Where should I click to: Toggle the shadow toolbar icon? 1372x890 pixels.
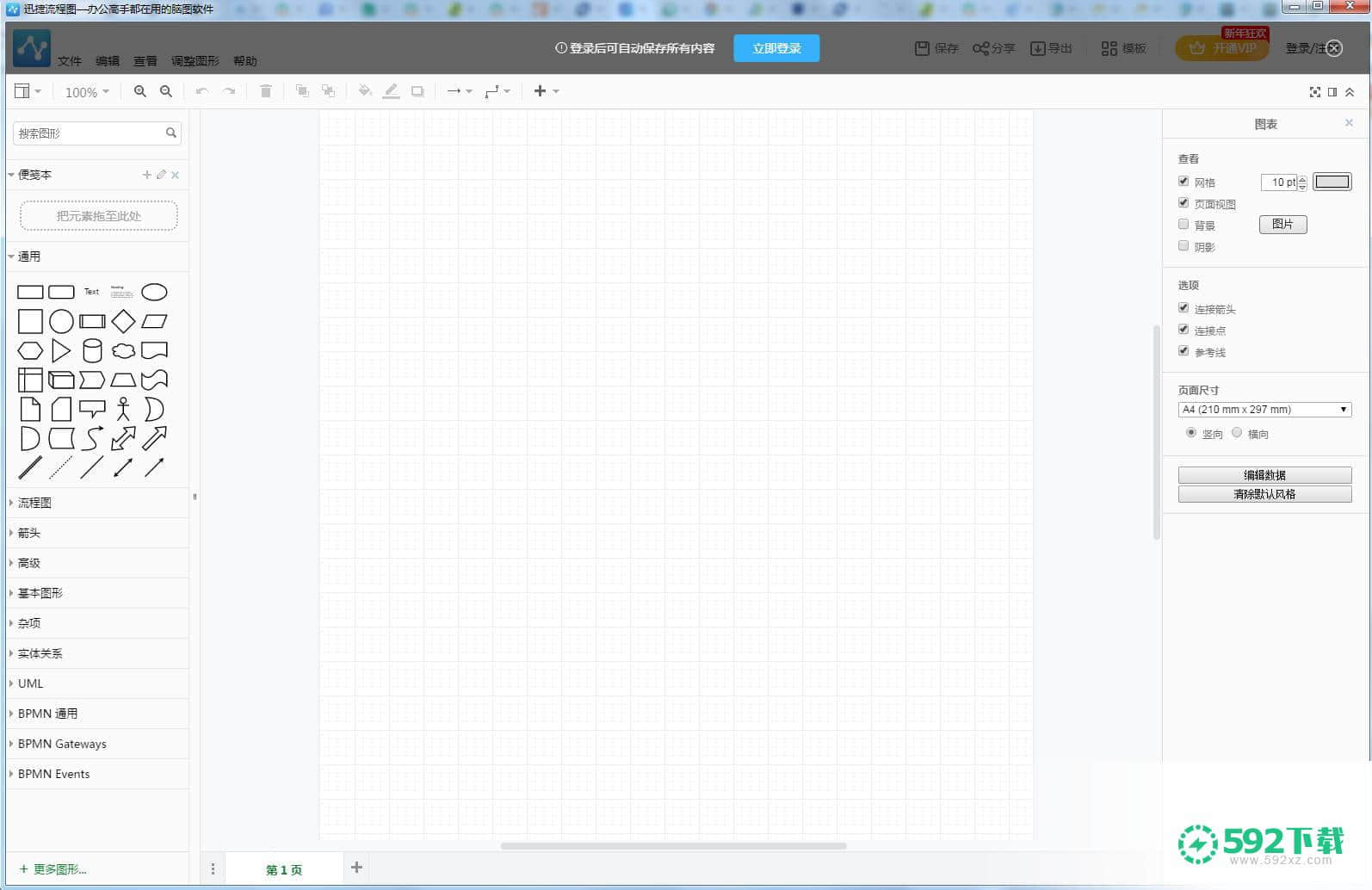point(417,91)
